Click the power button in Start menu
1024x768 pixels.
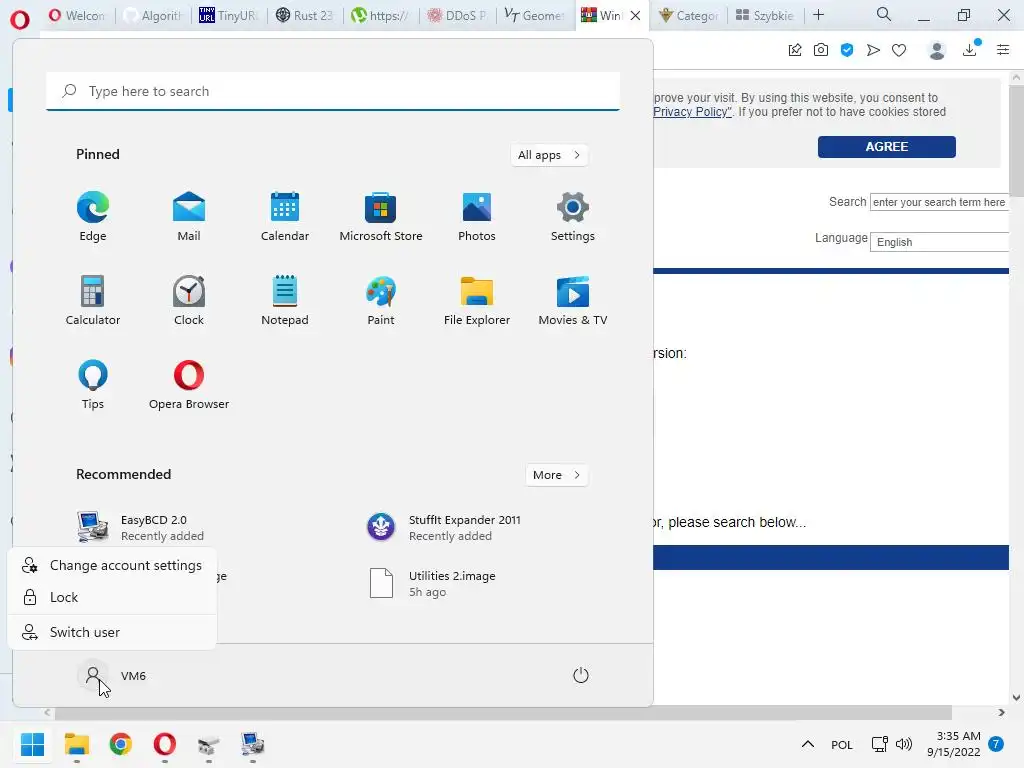[581, 675]
